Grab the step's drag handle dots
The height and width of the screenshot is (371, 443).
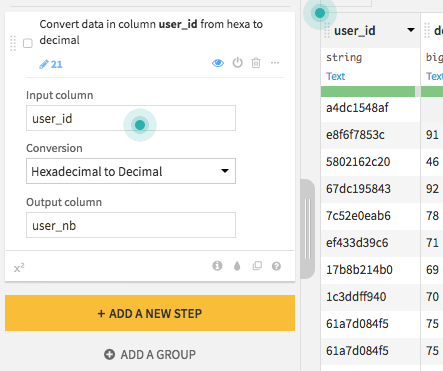click(13, 43)
